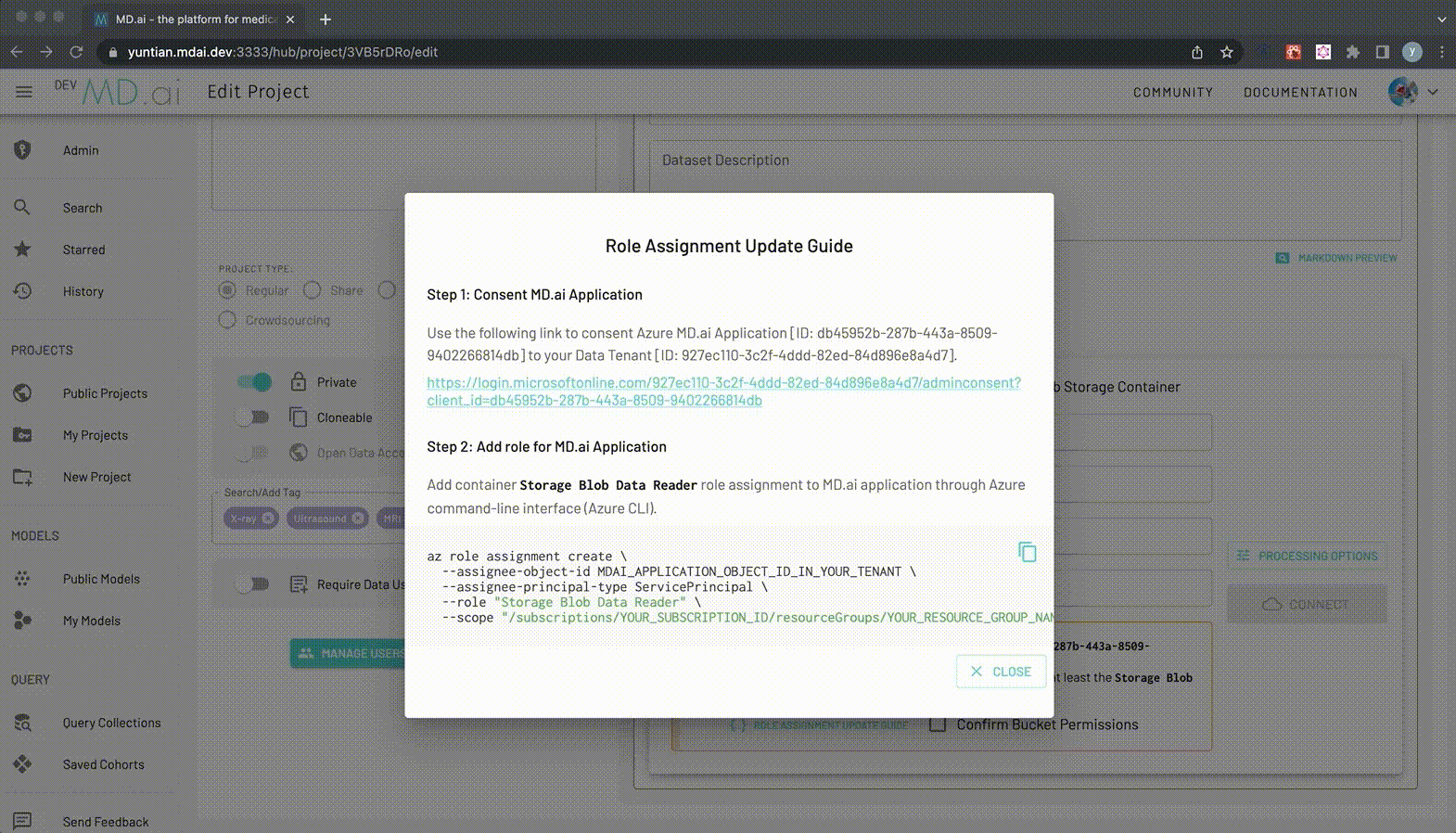Open My Models page
This screenshot has height=833, width=1456.
91,621
